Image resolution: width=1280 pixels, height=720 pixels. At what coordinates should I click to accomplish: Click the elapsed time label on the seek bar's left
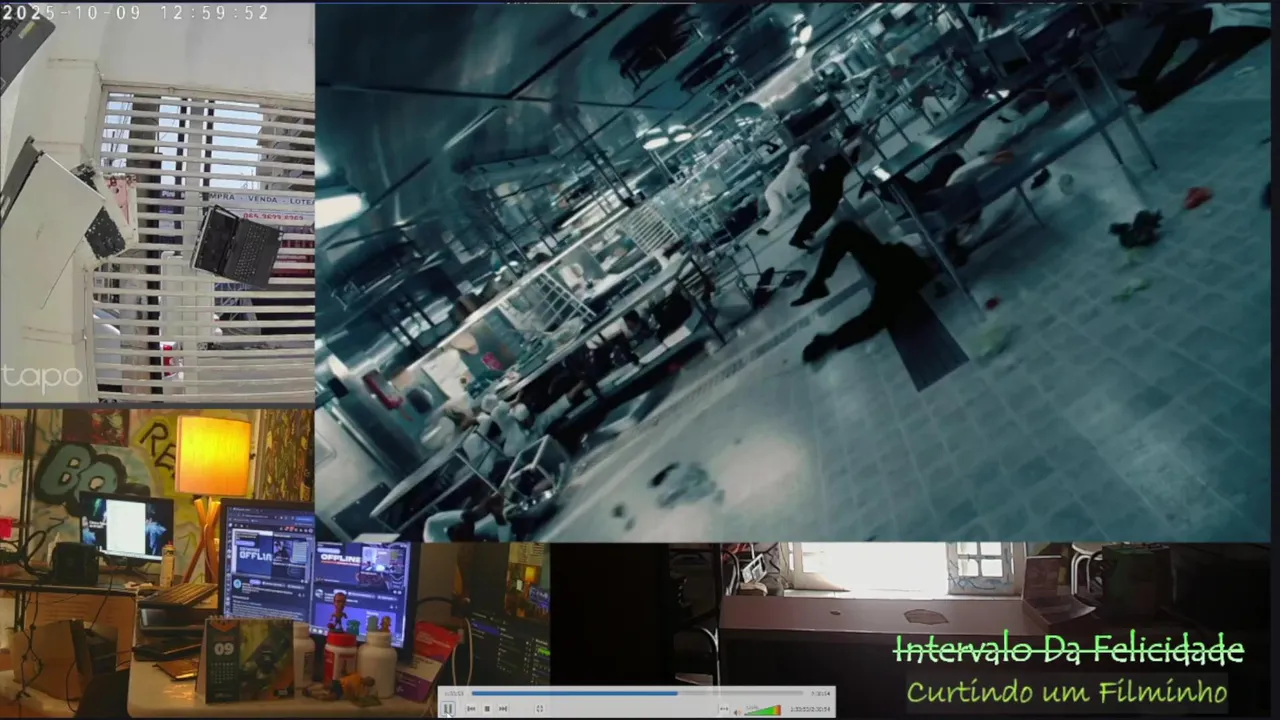point(454,693)
